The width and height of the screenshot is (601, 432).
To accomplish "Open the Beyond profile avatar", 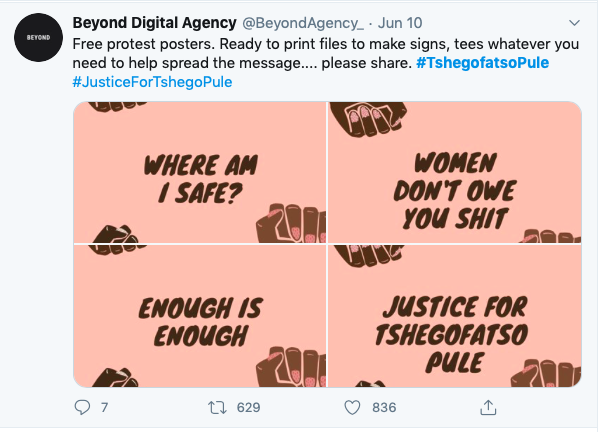I will click(x=38, y=38).
